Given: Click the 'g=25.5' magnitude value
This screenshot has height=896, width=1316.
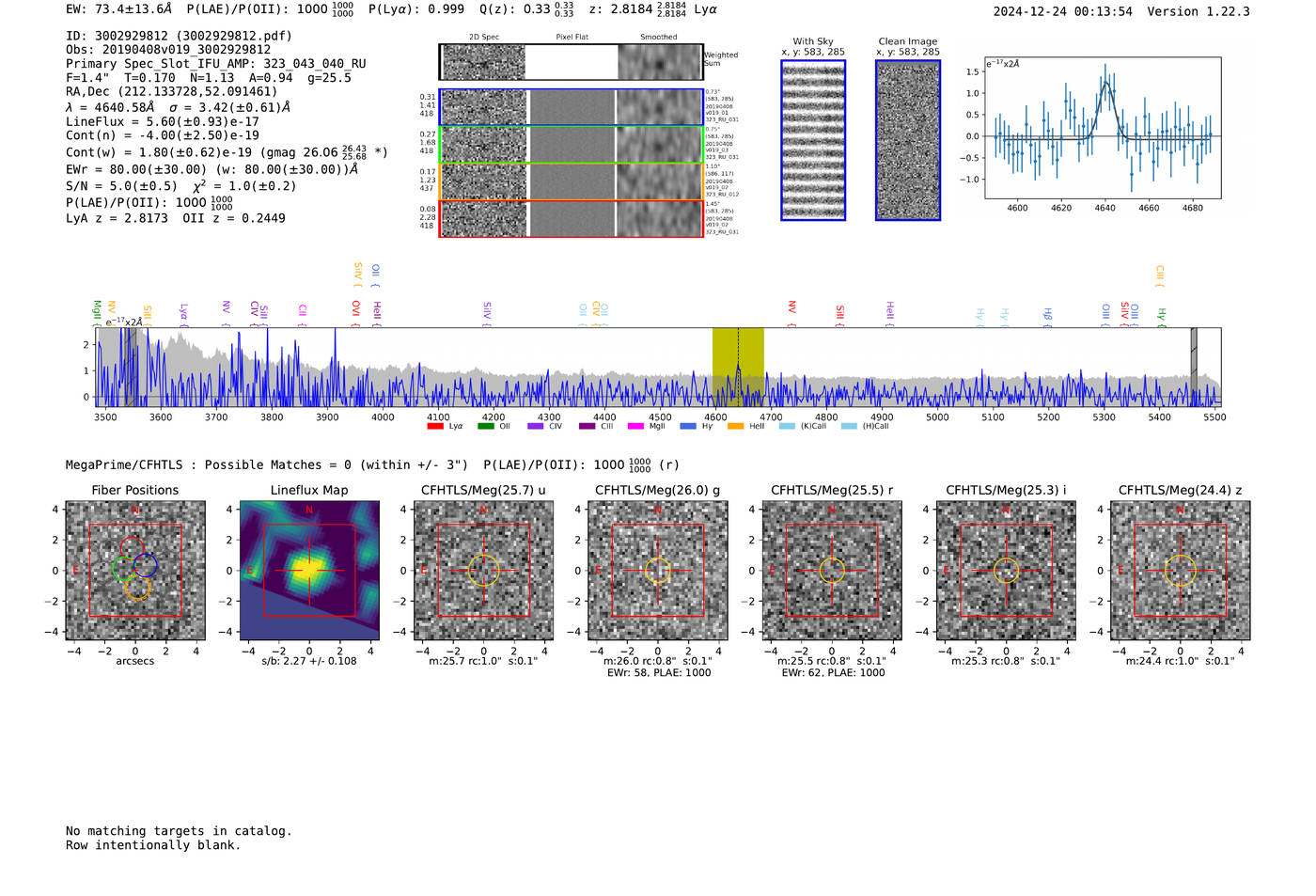Looking at the screenshot, I should pos(329,78).
